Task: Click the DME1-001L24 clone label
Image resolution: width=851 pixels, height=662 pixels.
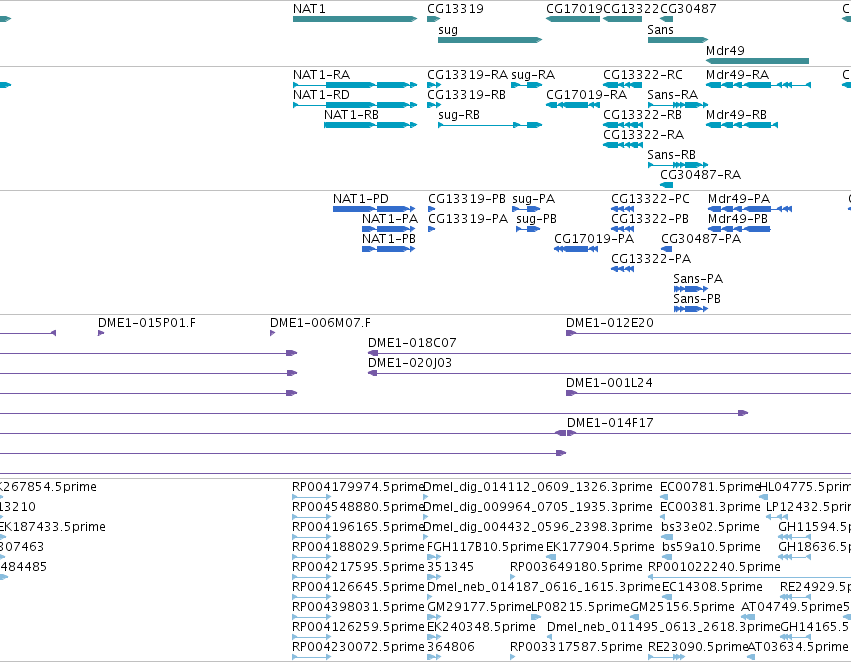Action: coord(609,383)
